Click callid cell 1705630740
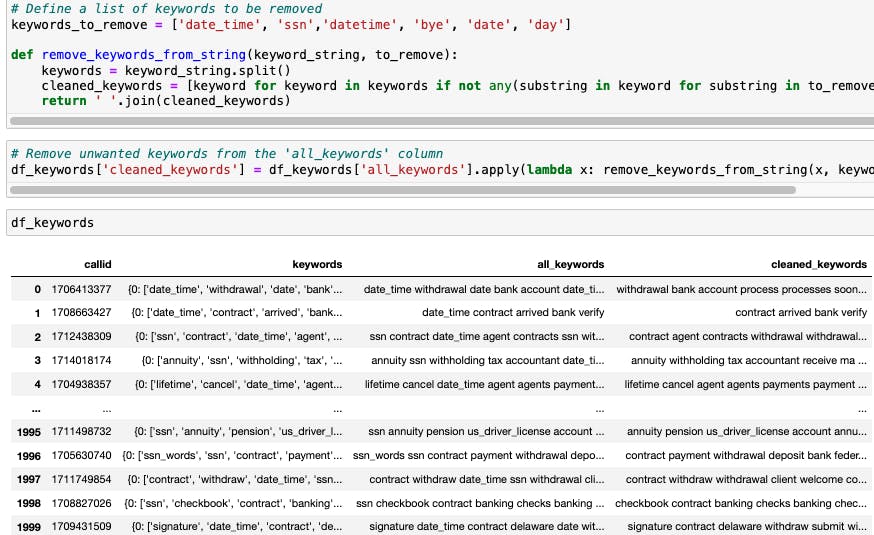874x535 pixels. [x=81, y=455]
